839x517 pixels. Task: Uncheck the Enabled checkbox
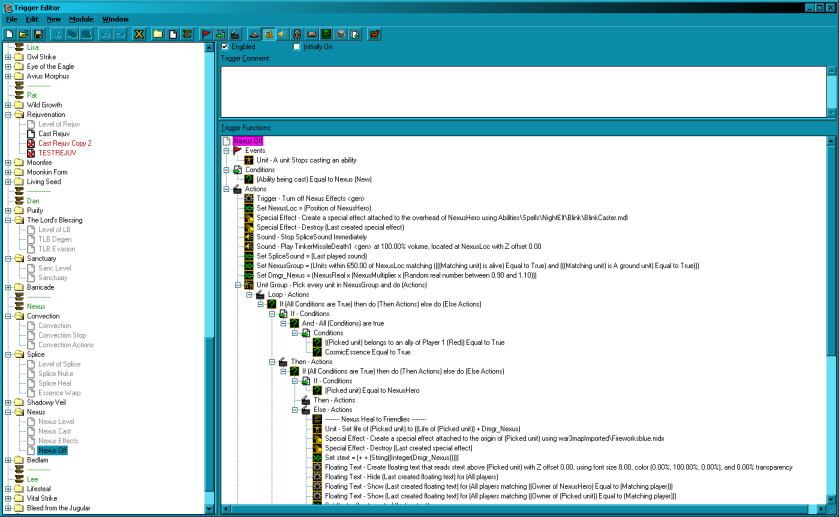tap(225, 47)
